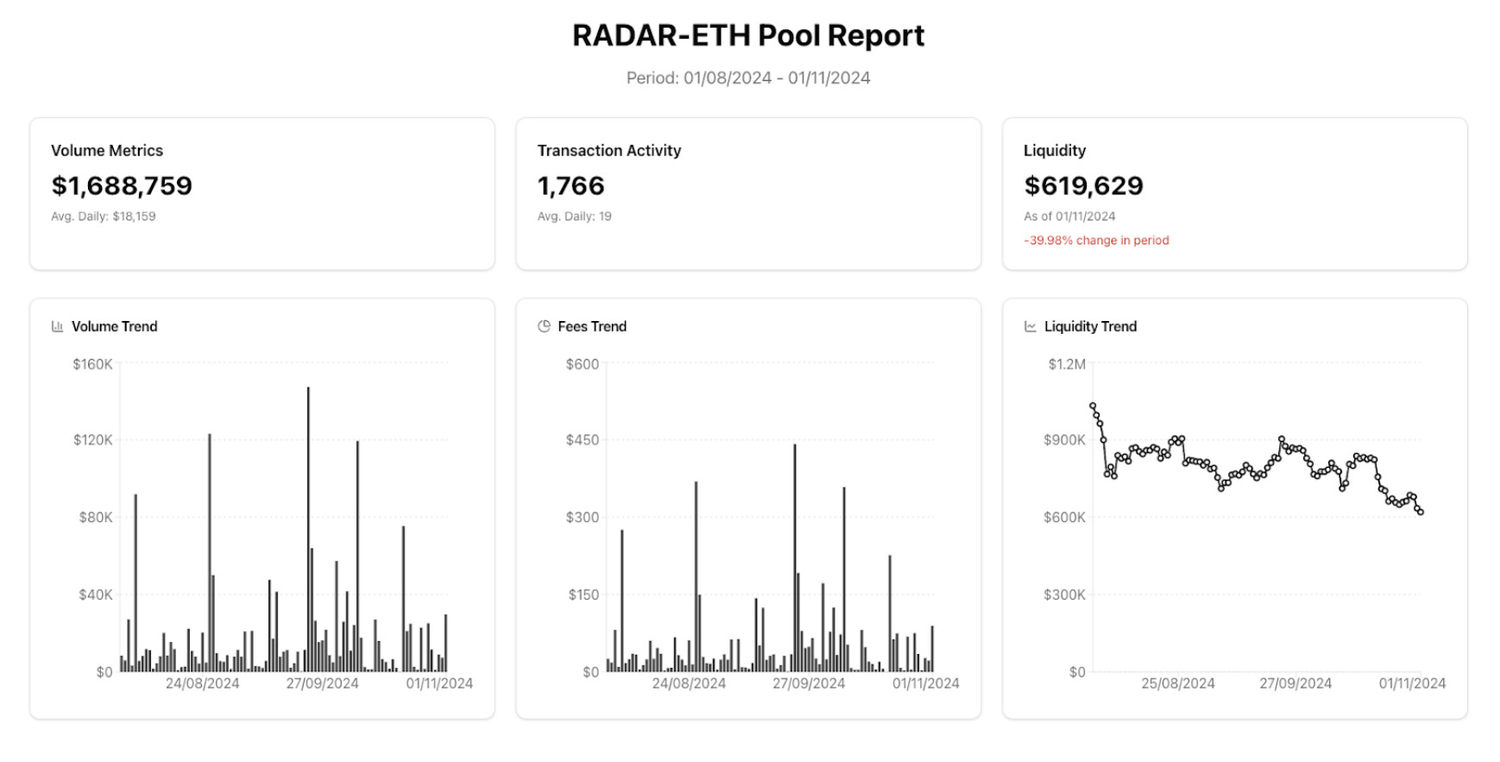This screenshot has width=1500, height=762.
Task: Select the $619,629 liquidity value
Action: 1083,186
